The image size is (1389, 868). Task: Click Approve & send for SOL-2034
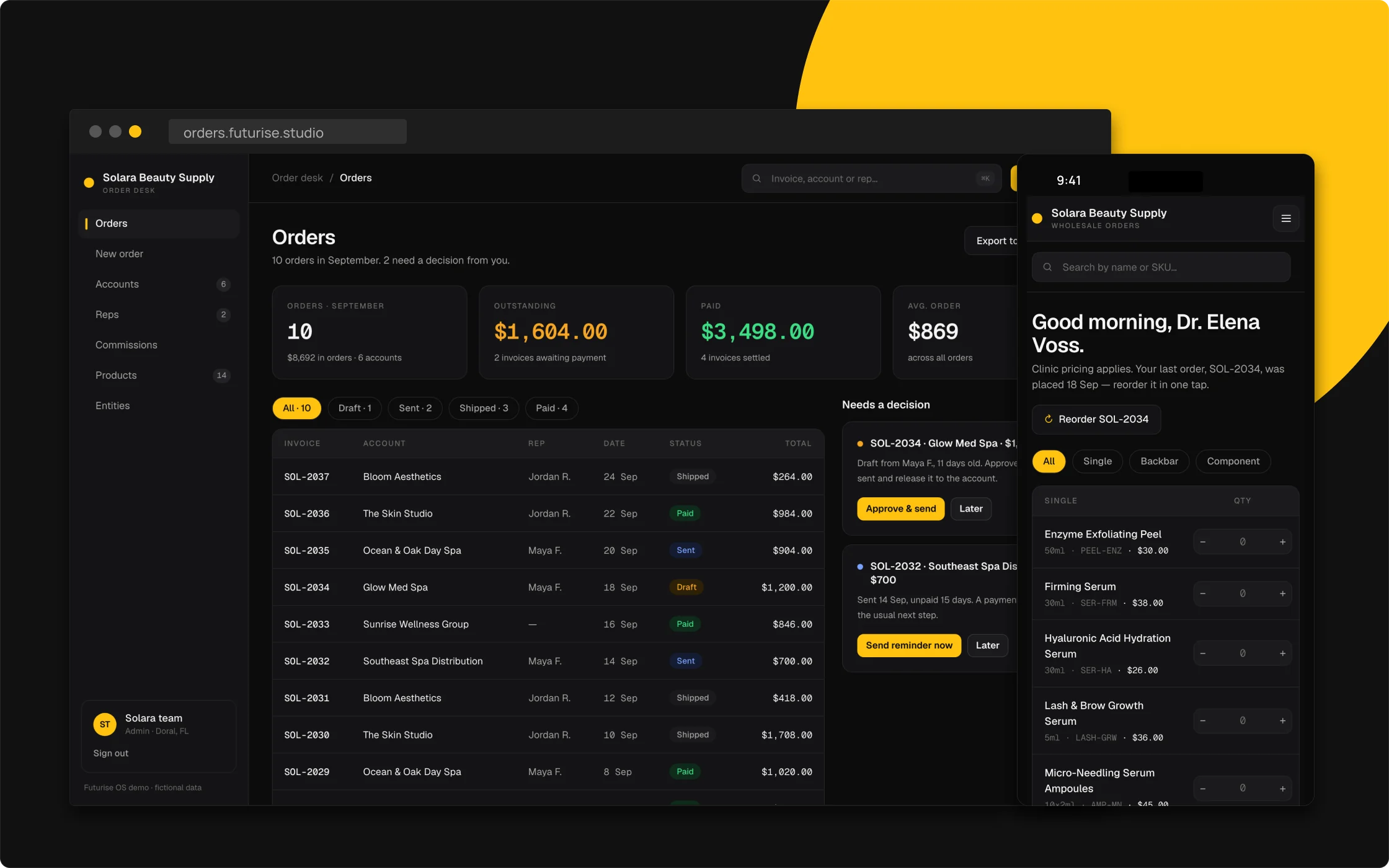(900, 508)
